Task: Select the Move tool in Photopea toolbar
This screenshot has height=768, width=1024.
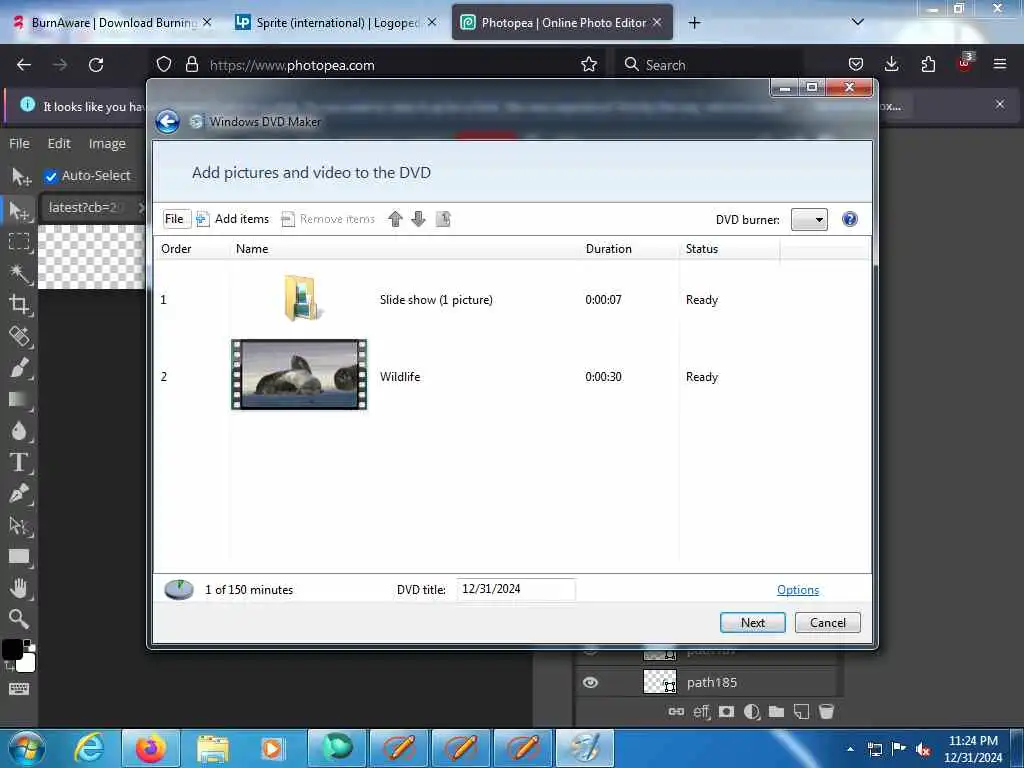Action: [20, 210]
